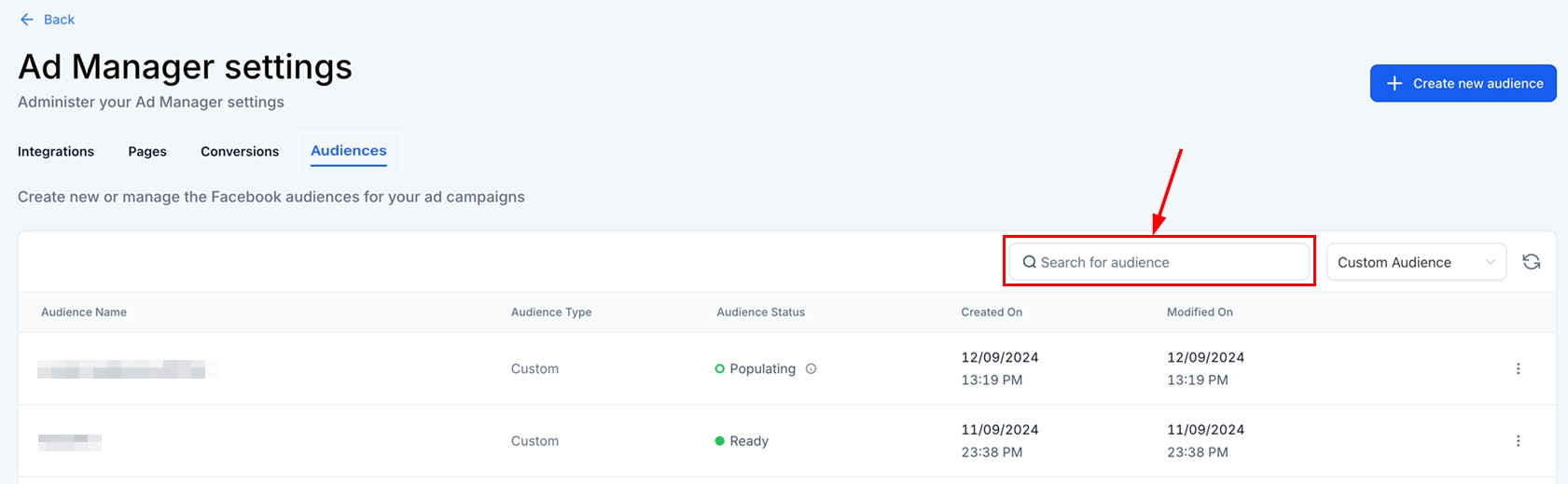Click the Audience Name column header

[x=84, y=312]
